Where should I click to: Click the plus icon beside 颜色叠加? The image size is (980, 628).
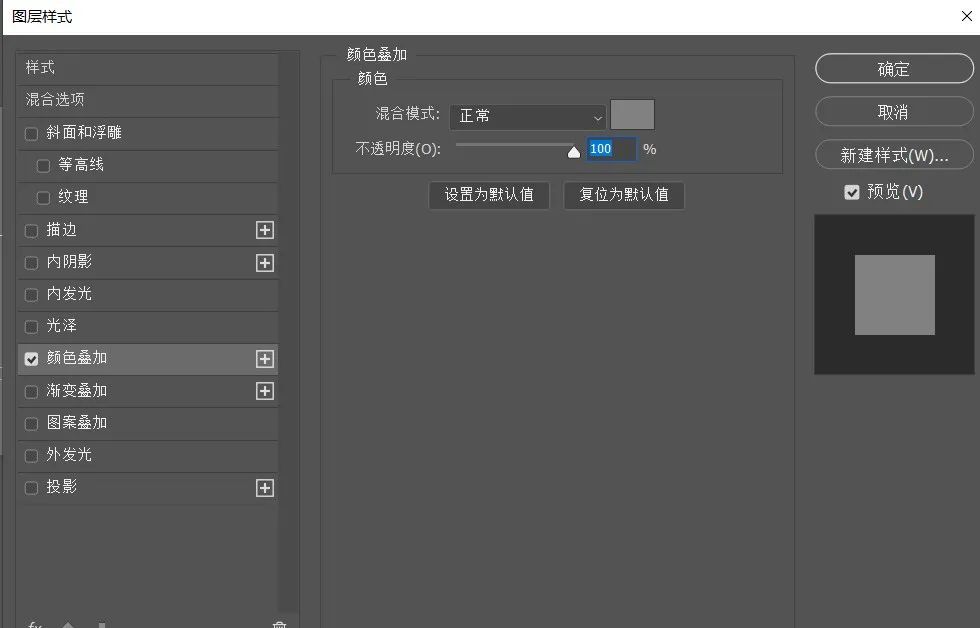coord(264,359)
